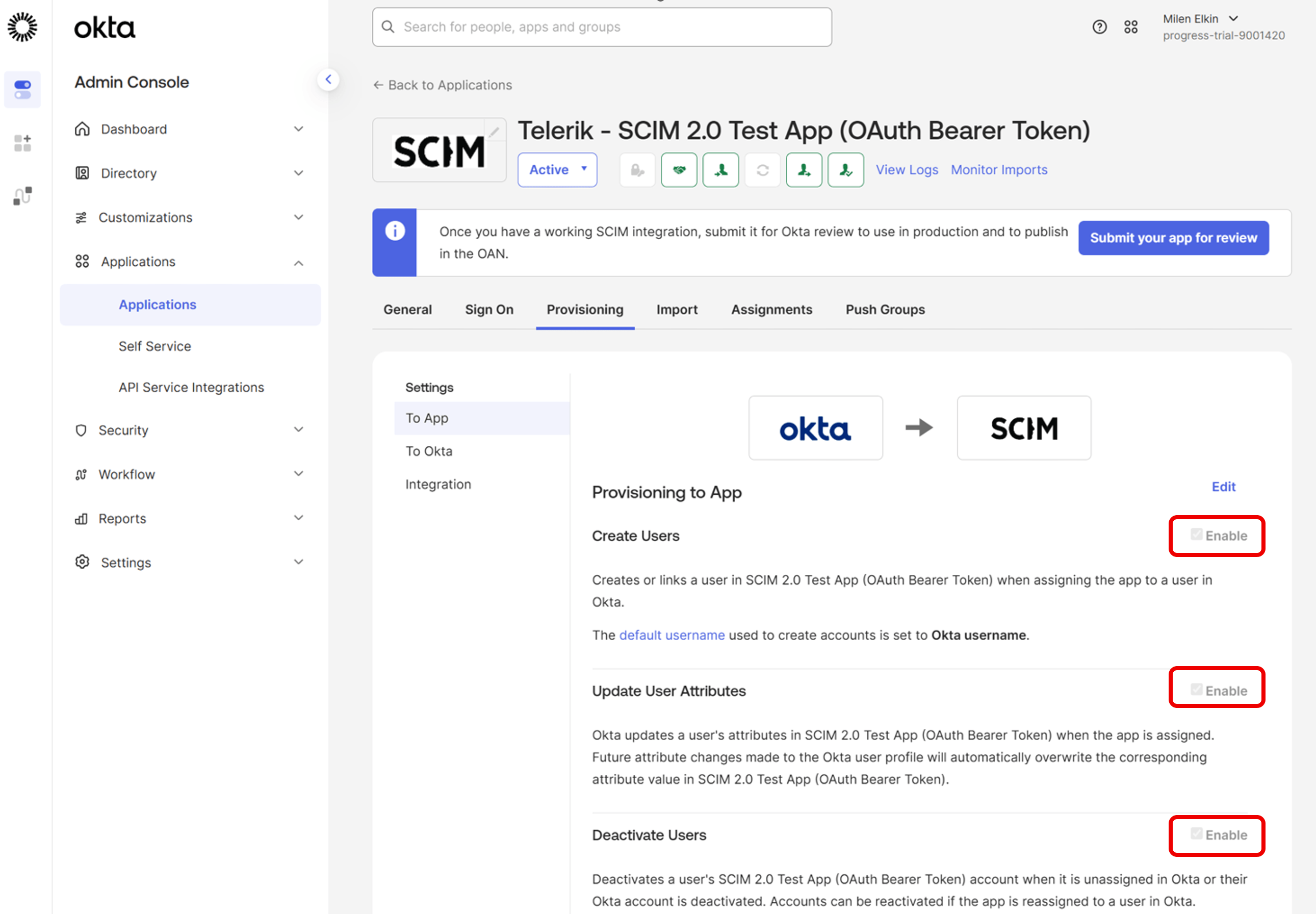The height and width of the screenshot is (914, 1316).
Task: Click the Applications four-circles sidebar icon
Action: click(83, 261)
